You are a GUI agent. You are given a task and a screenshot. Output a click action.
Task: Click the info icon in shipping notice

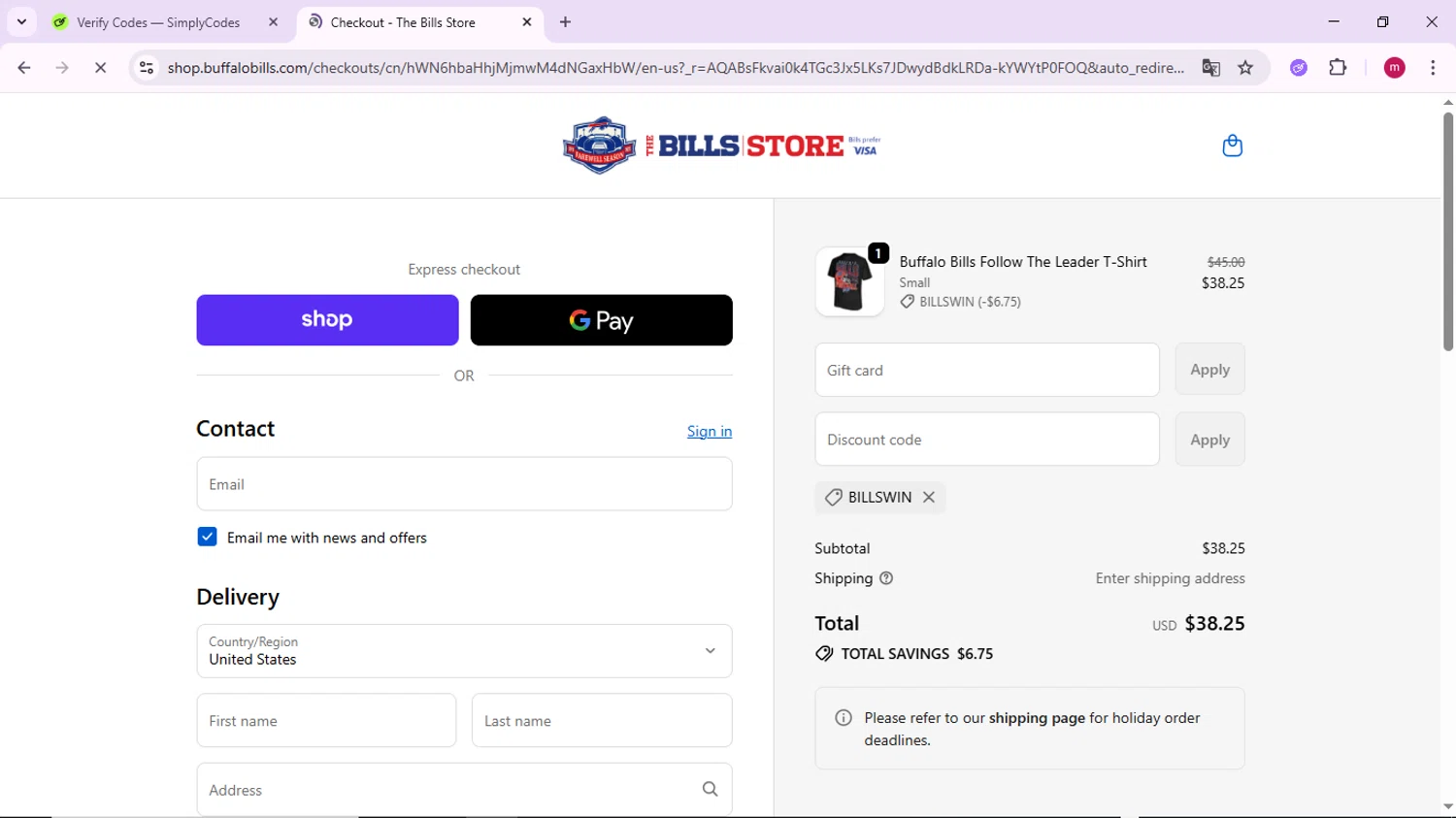(x=844, y=718)
